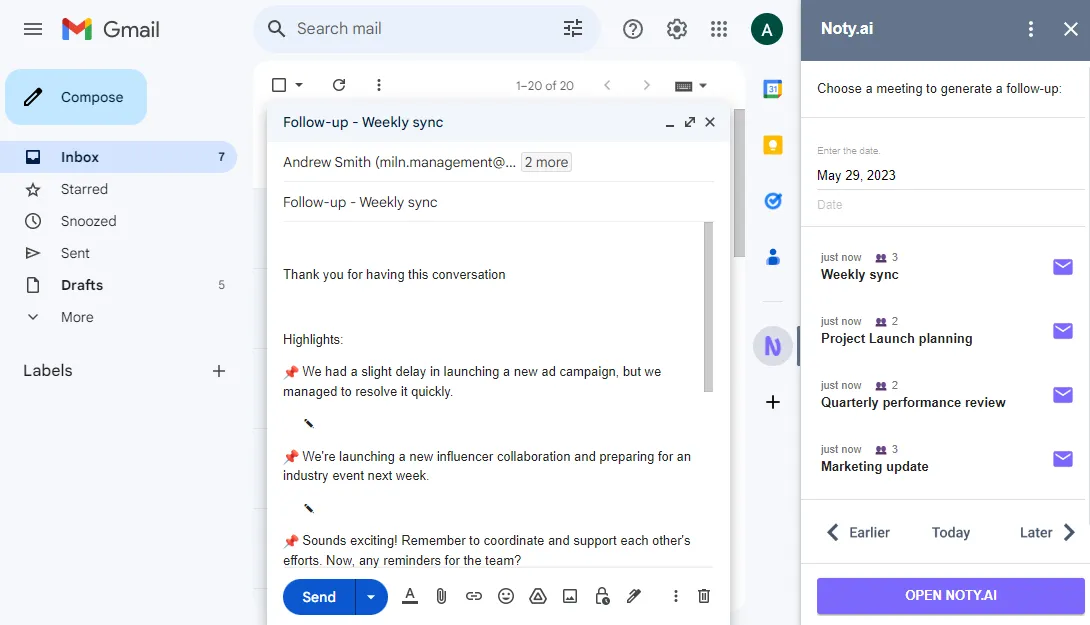Edit the May 29, 2023 date field
Screen dimensions: 1090x625
point(950,175)
